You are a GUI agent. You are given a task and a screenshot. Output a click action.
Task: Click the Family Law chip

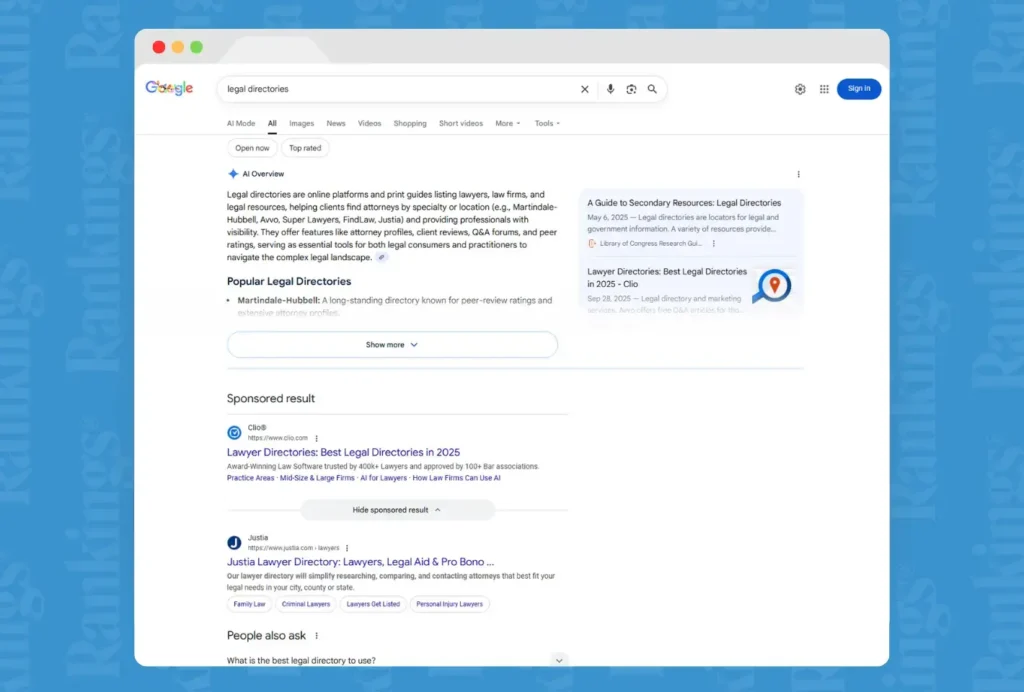coord(249,605)
